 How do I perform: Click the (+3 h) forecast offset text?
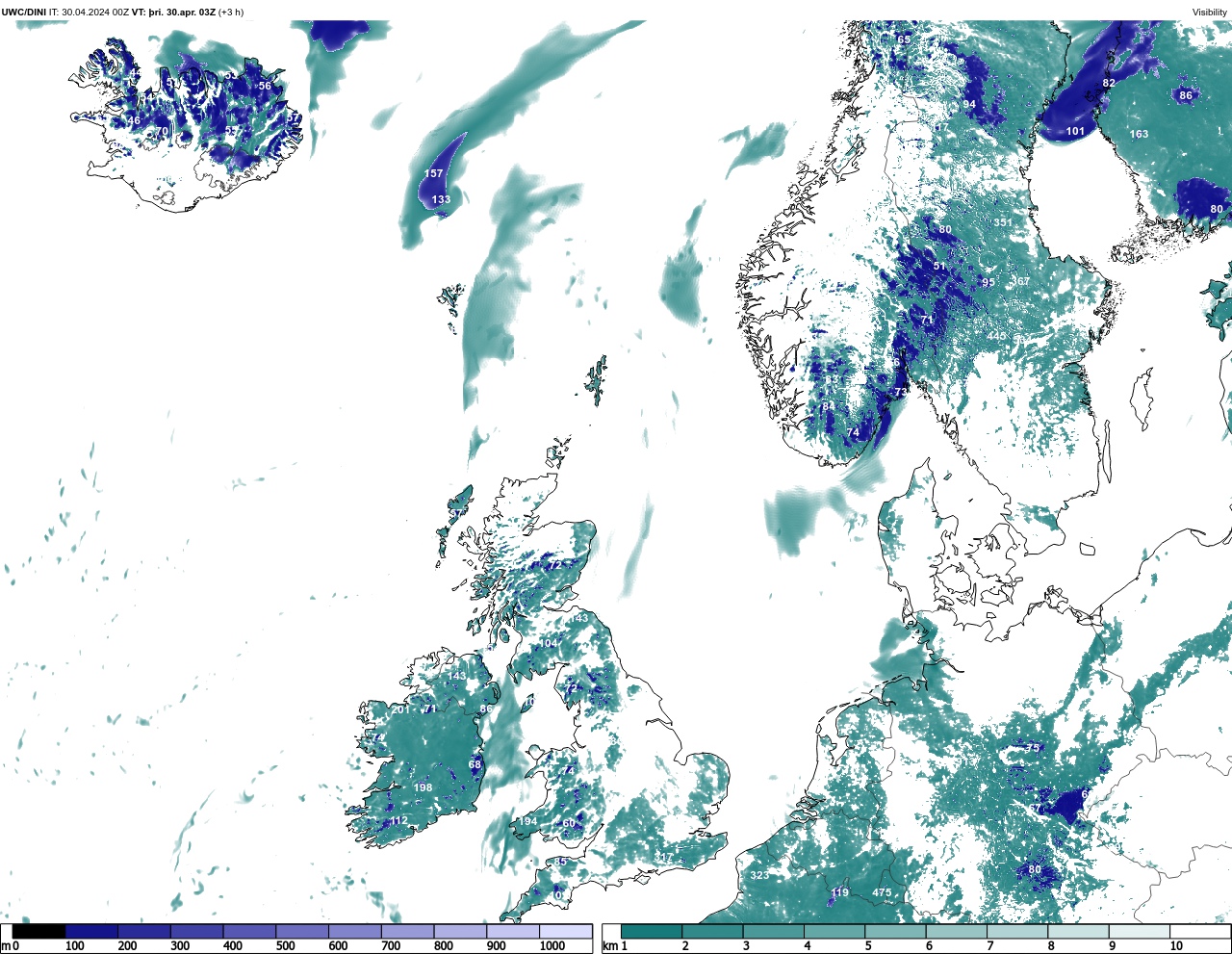point(231,13)
